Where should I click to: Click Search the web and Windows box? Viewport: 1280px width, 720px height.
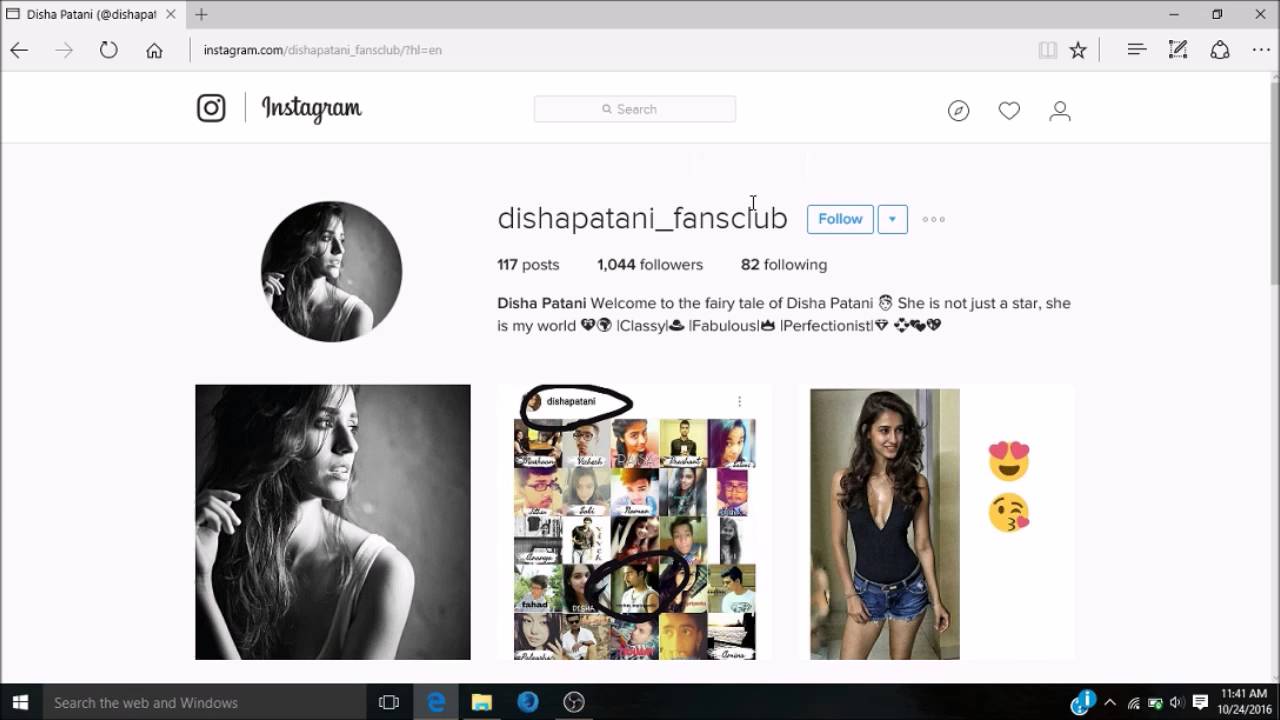click(x=205, y=702)
